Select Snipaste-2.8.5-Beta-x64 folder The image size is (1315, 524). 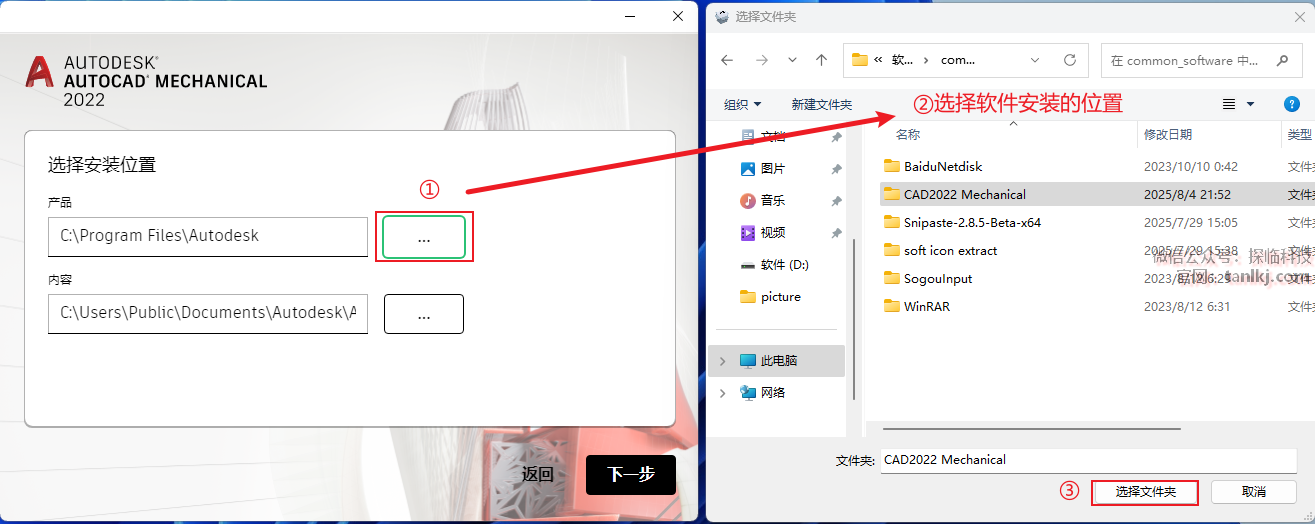(x=962, y=222)
